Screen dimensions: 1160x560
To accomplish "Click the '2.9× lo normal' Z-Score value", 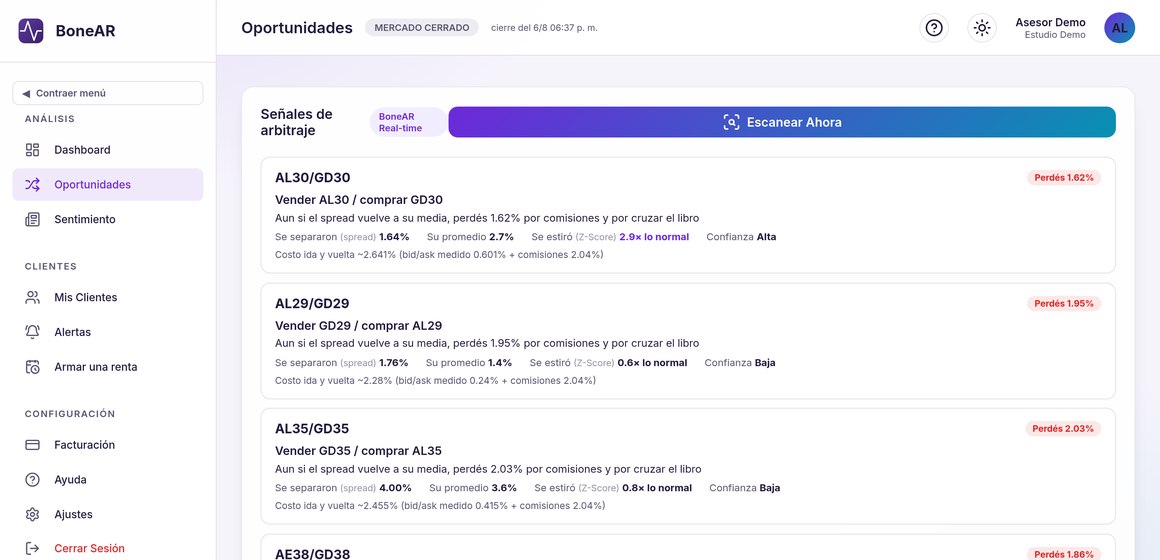I will [x=654, y=237].
